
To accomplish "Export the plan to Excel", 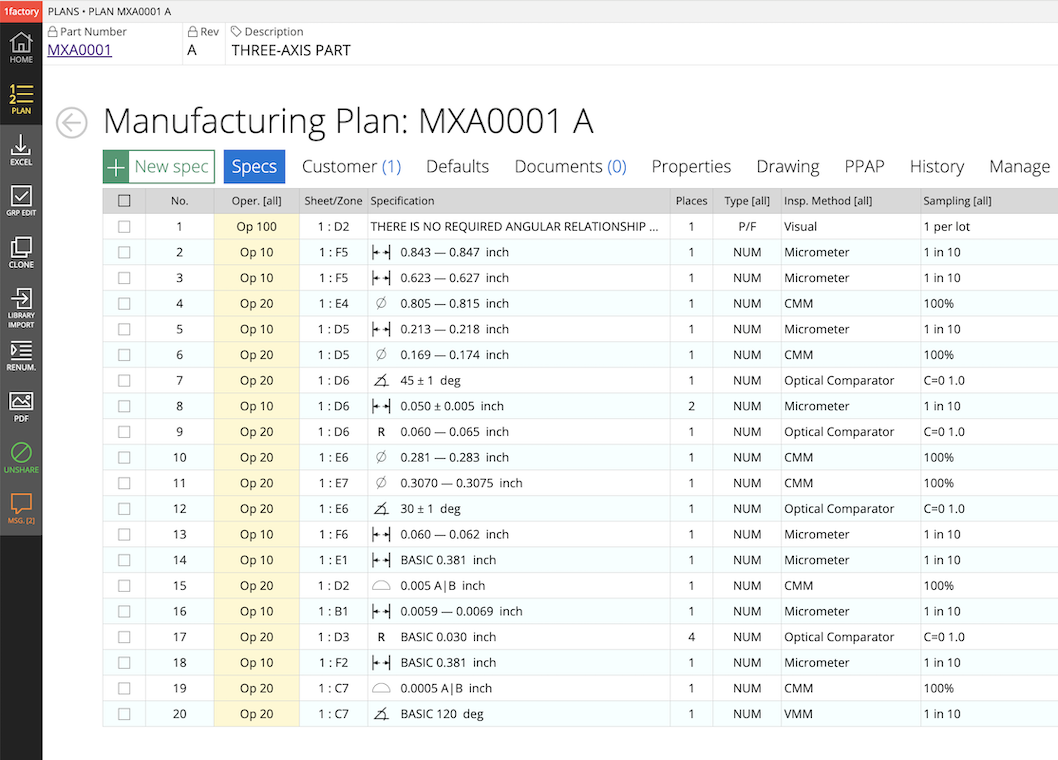I will 20,148.
